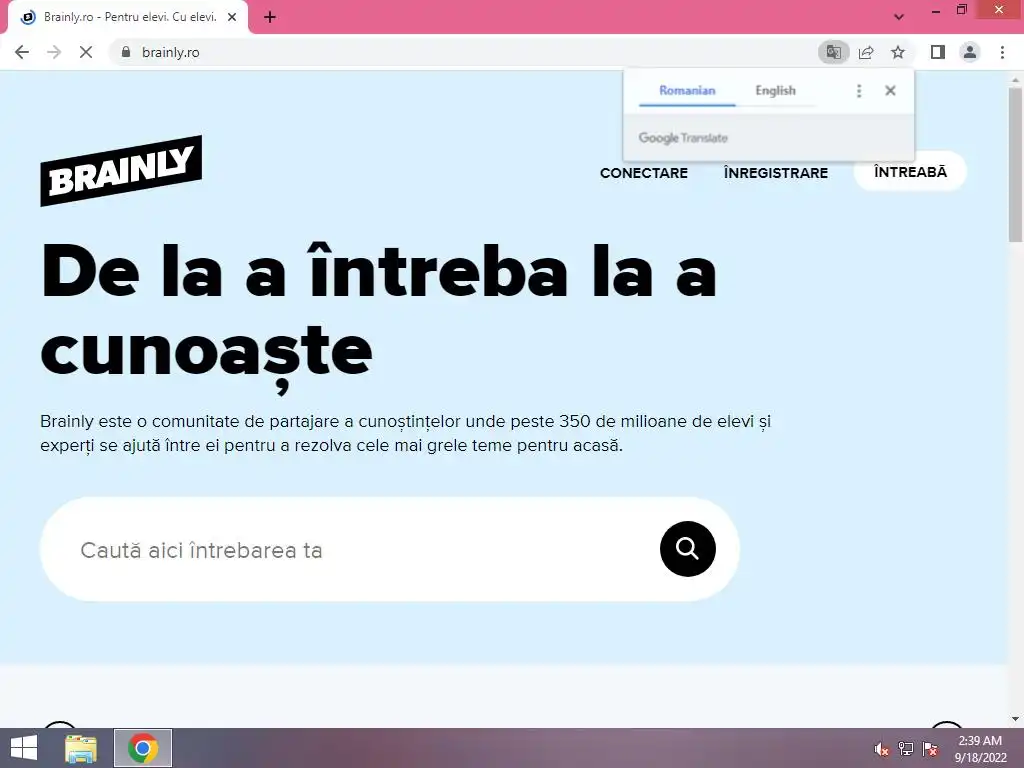Image resolution: width=1024 pixels, height=768 pixels.
Task: Click the taskbar clock showing 2:39 AM
Action: pos(980,749)
